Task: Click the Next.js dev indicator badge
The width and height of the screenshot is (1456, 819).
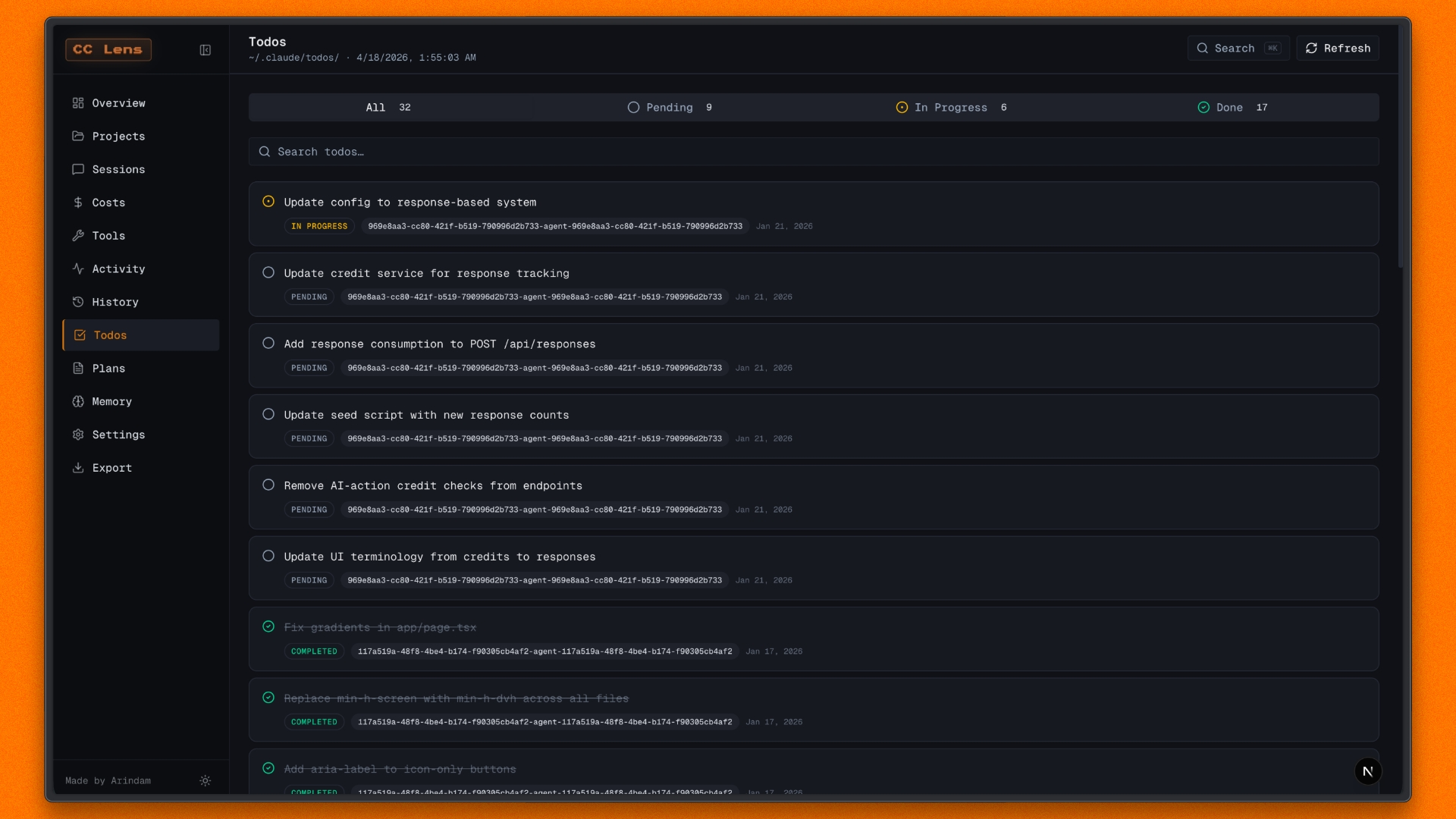Action: click(x=1368, y=771)
